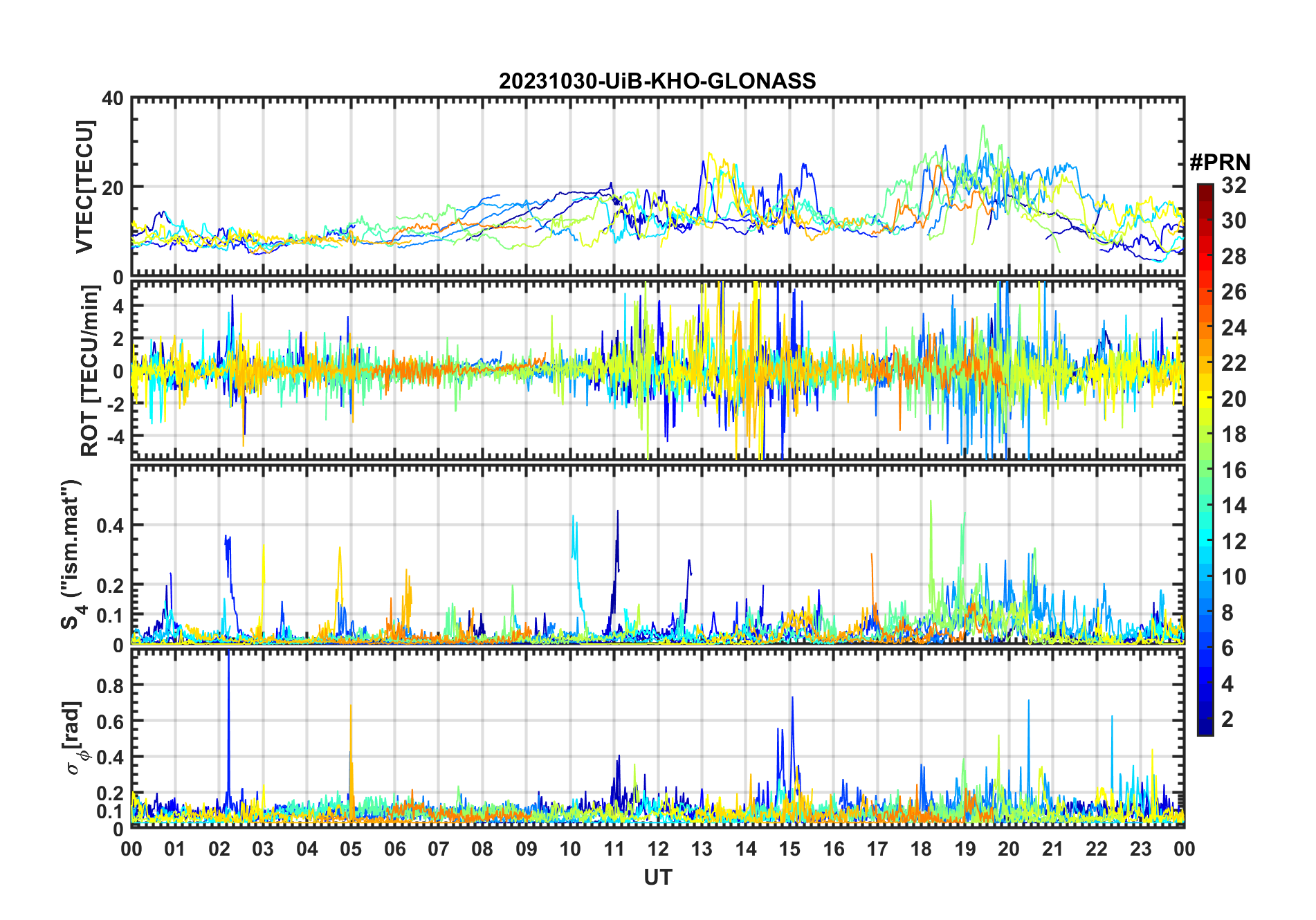Click colorbar tick label 32

pos(1234,185)
